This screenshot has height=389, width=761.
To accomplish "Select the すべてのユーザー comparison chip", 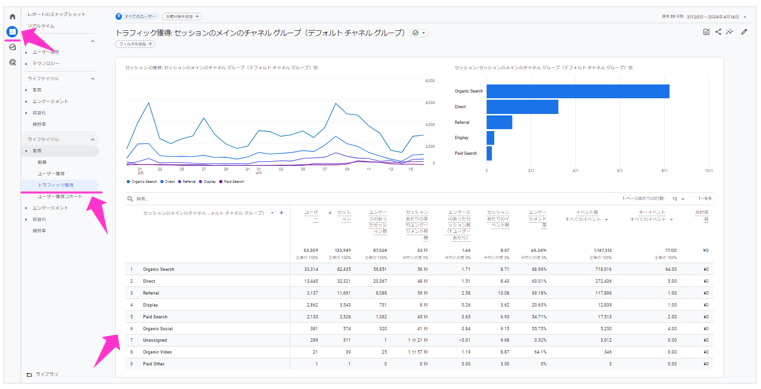I will (x=137, y=16).
